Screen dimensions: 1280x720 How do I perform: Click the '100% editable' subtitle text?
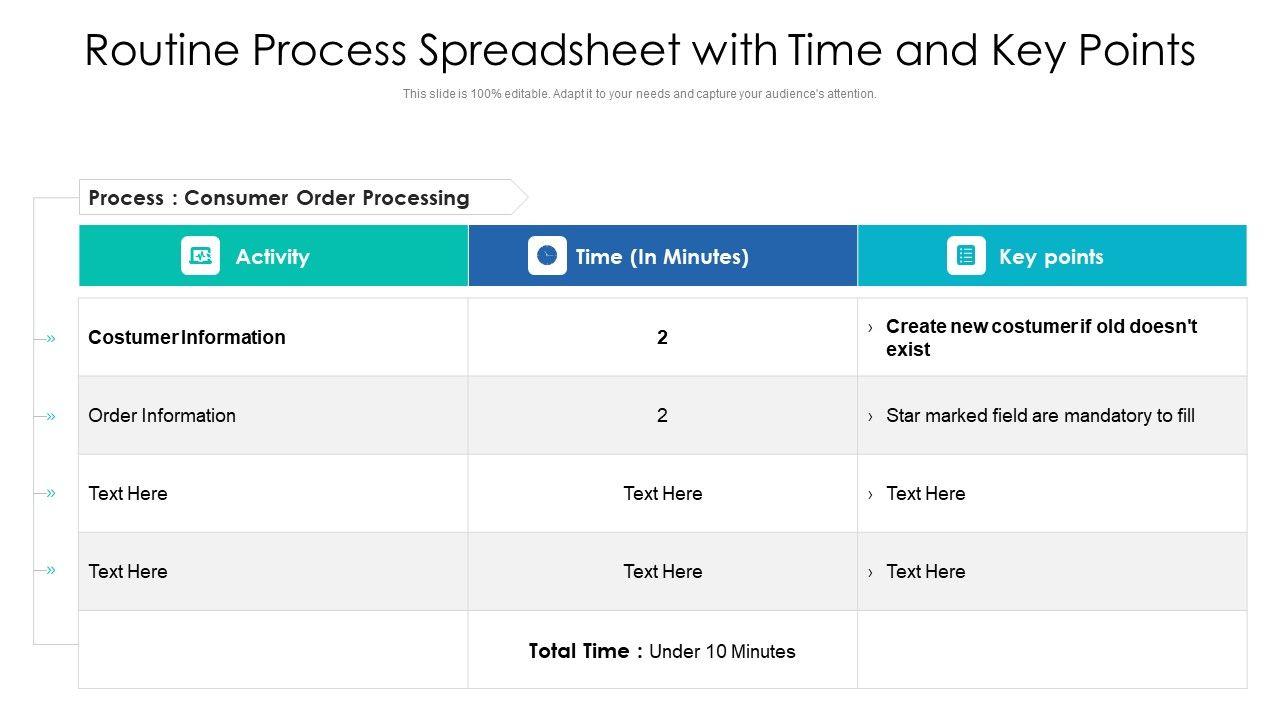(x=640, y=94)
